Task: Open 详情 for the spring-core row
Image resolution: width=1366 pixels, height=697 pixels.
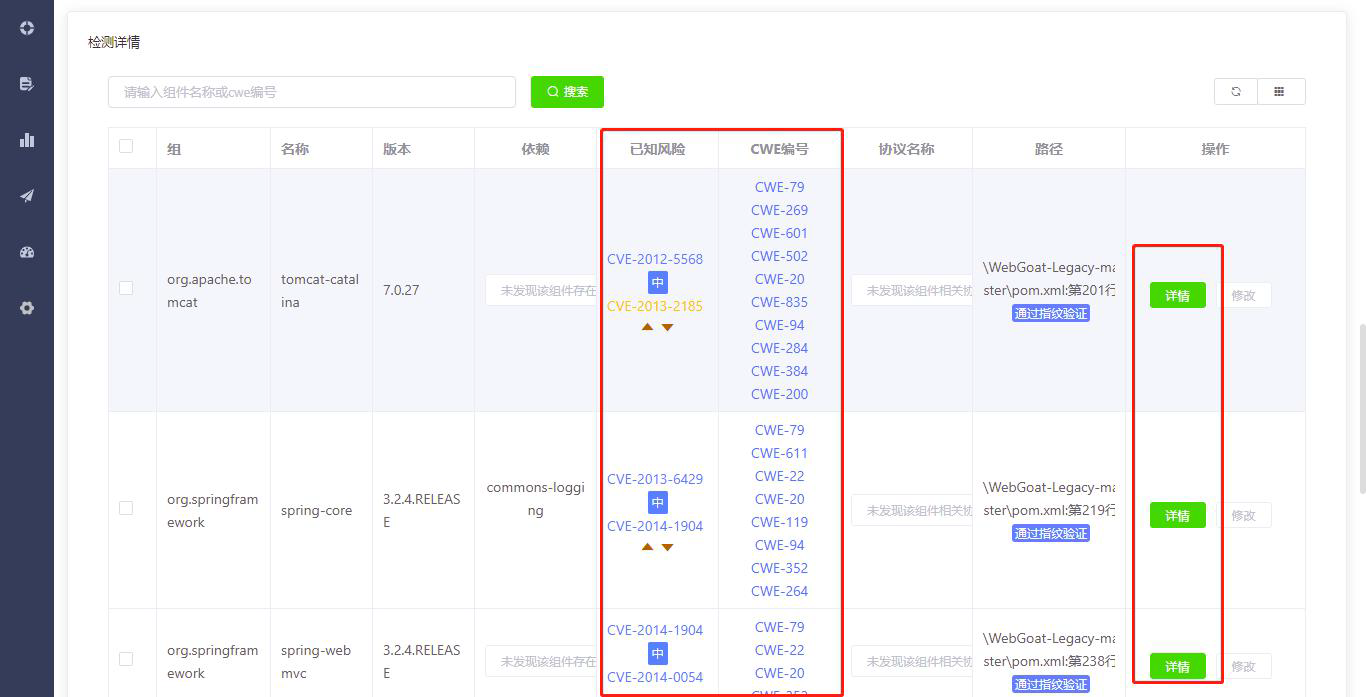Action: tap(1178, 515)
